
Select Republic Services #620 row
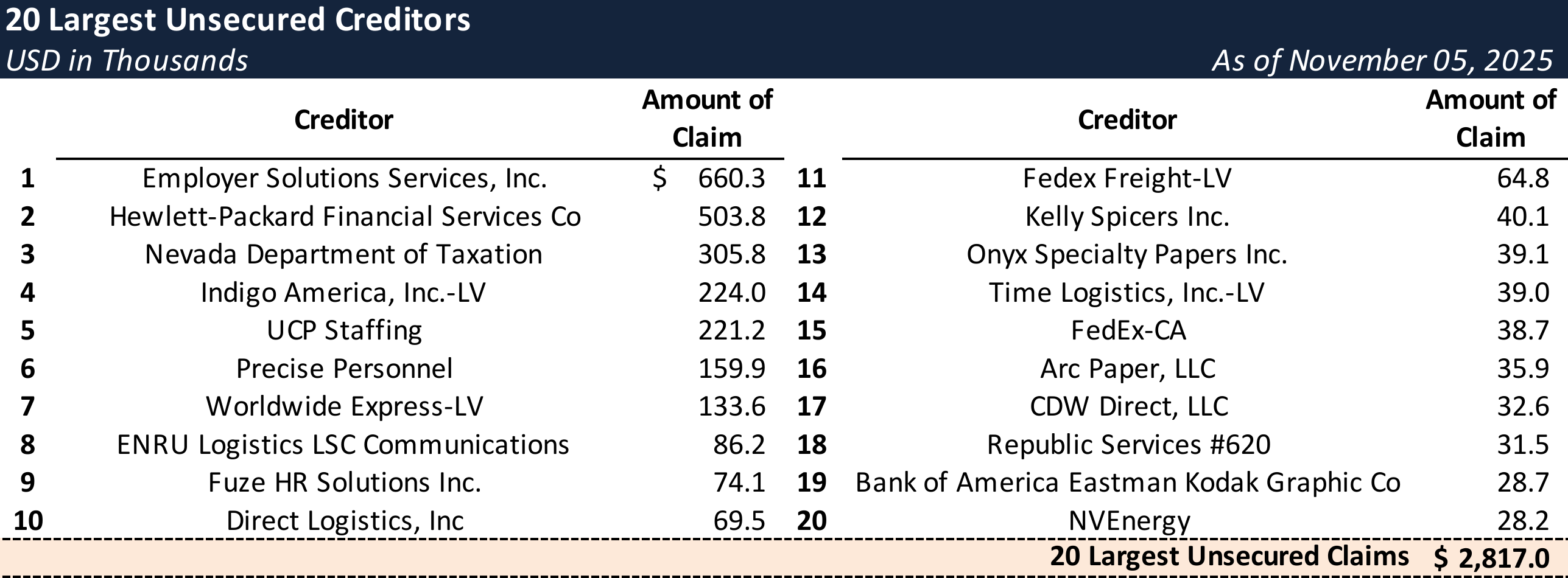[x=1128, y=445]
